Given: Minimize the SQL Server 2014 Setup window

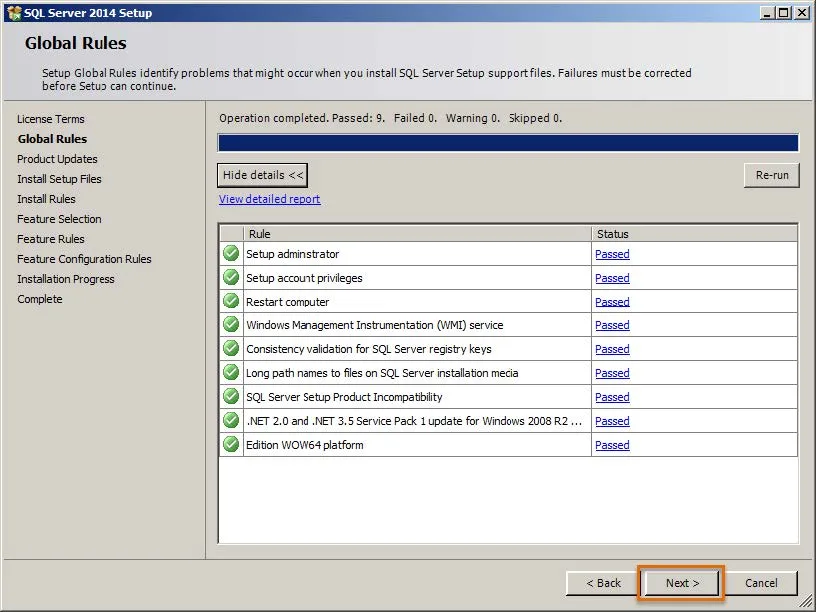Looking at the screenshot, I should click(x=766, y=12).
